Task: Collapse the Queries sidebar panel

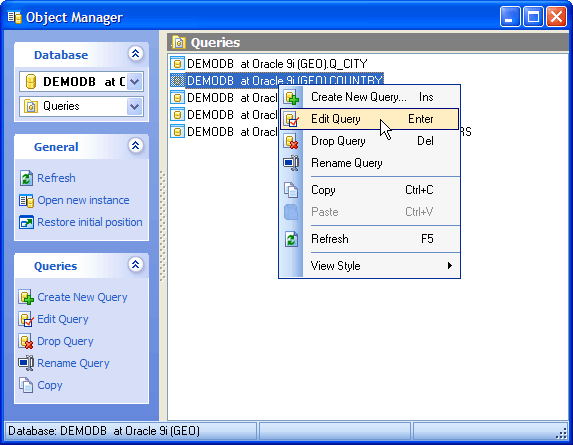Action: tap(136, 265)
